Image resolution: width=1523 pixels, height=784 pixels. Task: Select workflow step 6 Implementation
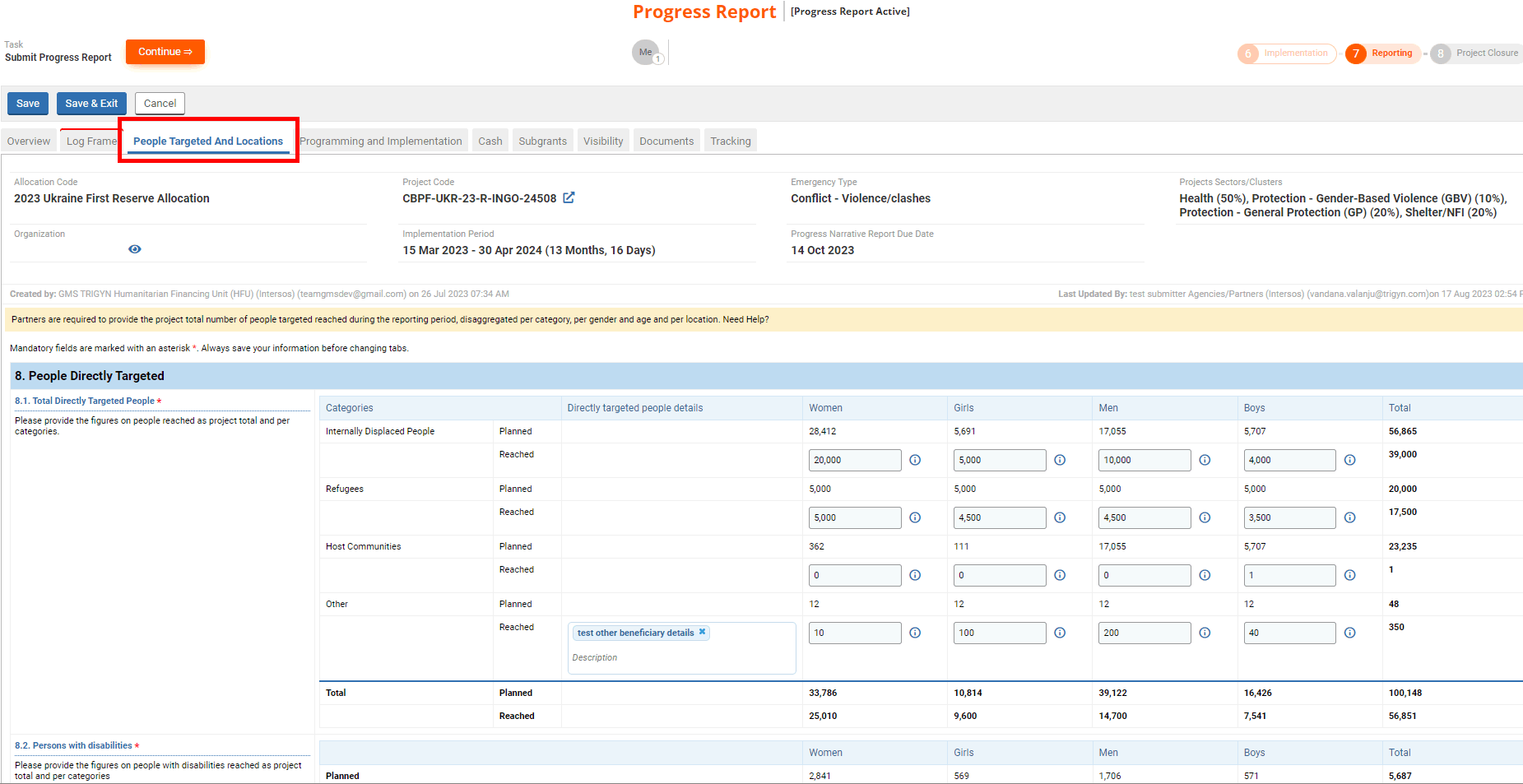[1286, 53]
